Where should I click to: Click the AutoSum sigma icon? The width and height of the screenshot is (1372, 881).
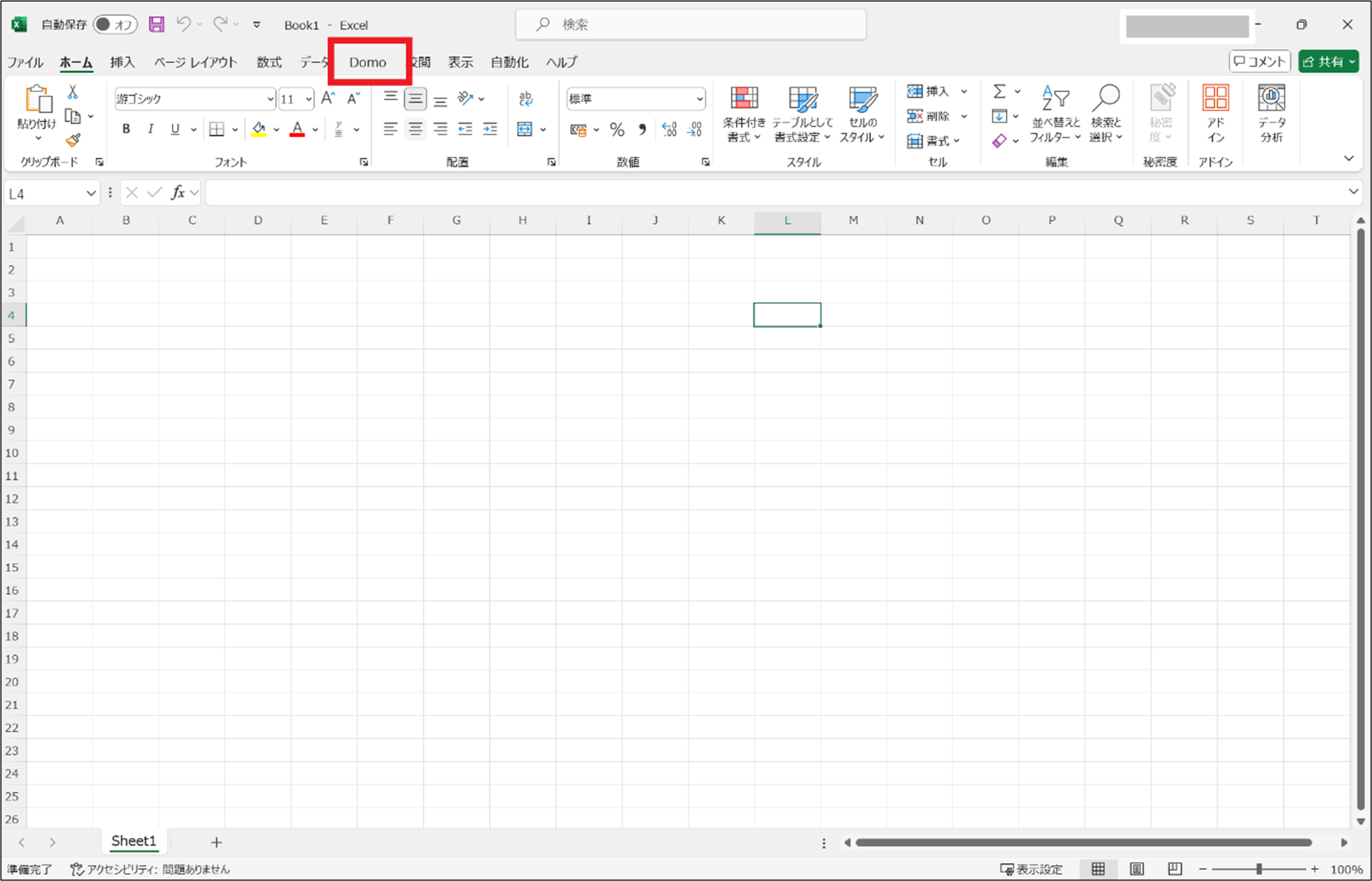pyautogui.click(x=999, y=91)
